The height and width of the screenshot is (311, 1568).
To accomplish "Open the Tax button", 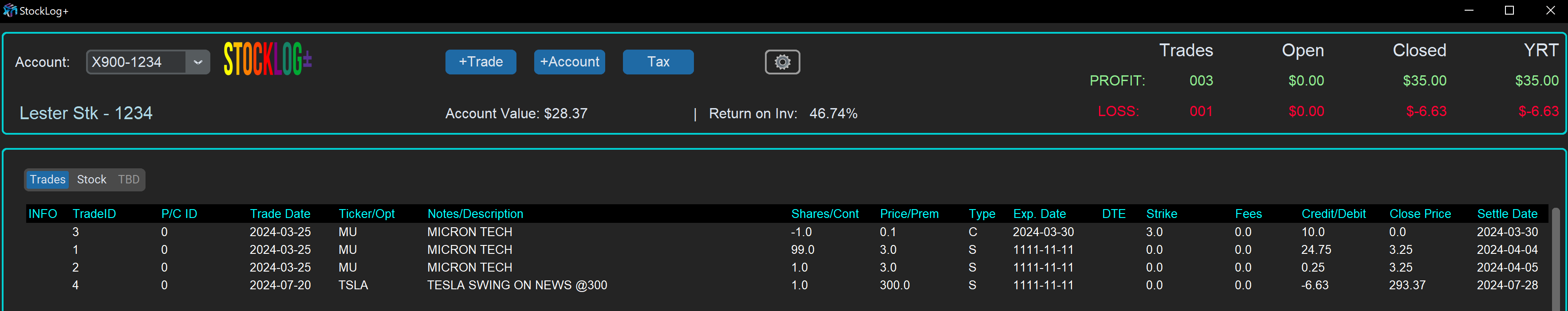I will 658,62.
